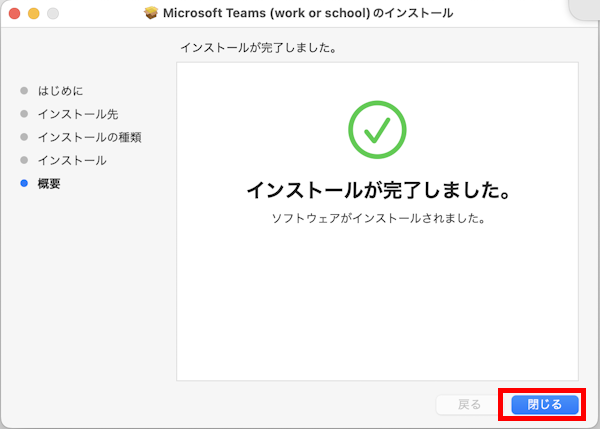Click the bullet beside インストール先

point(24,114)
